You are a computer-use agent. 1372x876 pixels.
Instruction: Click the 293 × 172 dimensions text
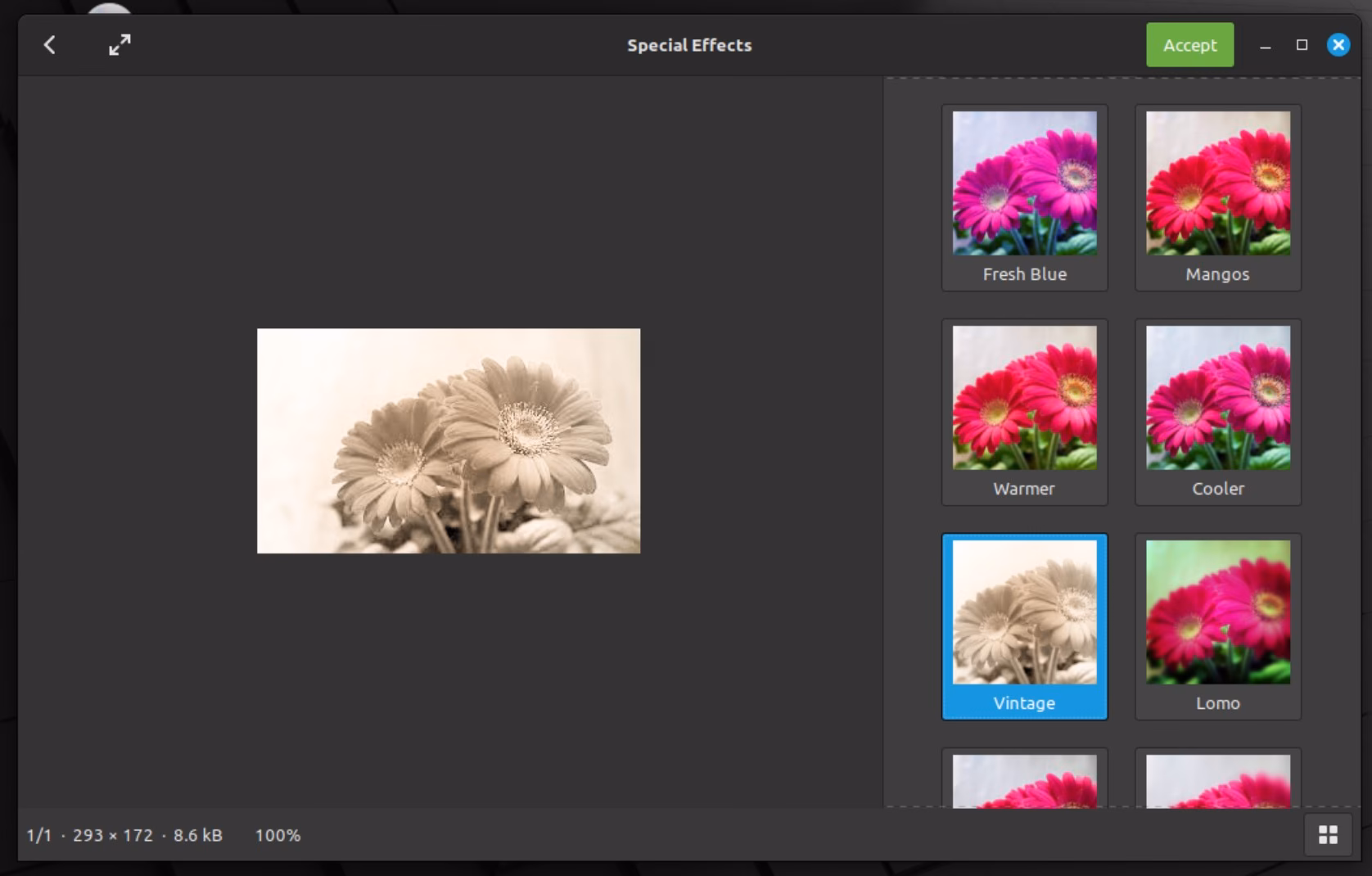[113, 835]
